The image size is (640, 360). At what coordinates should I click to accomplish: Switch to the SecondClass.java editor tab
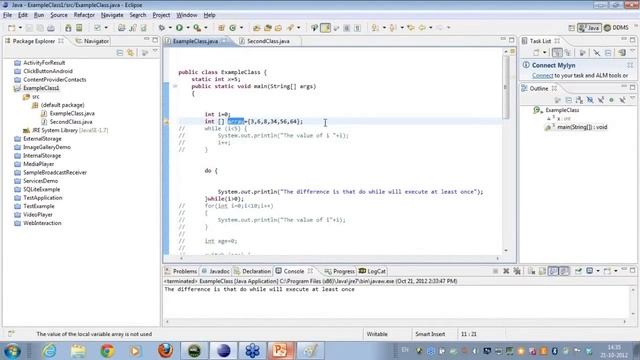(x=268, y=41)
